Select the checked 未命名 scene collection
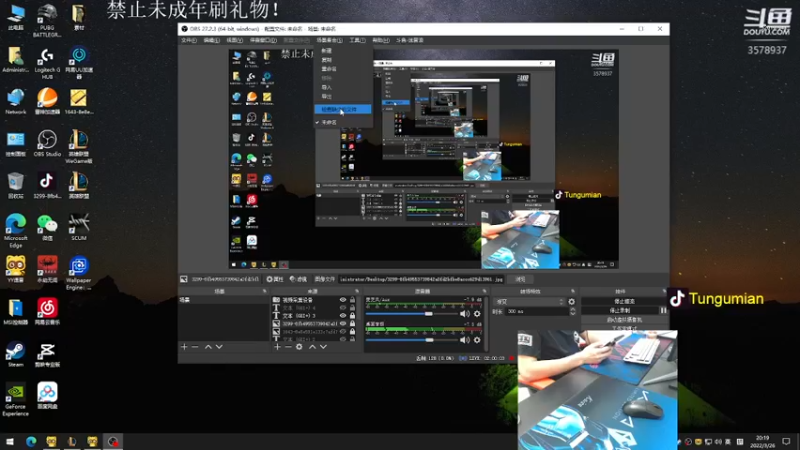This screenshot has height=450, width=800. click(x=329, y=122)
